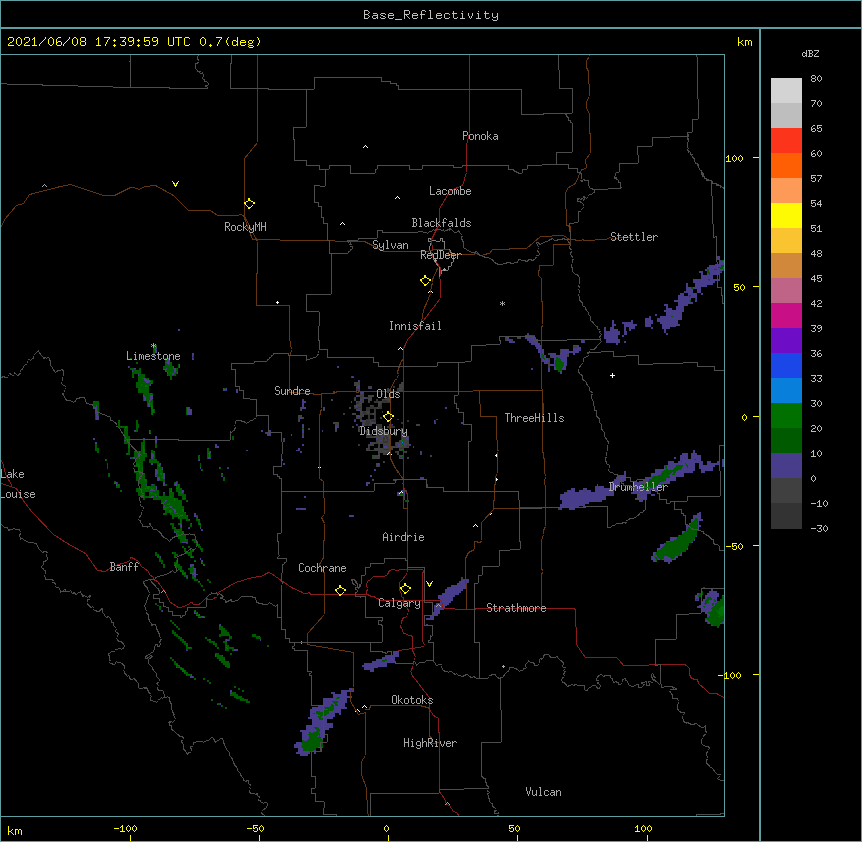Click the yellow diamond marker below Cochrane
Viewport: 862px width, 842px height.
[x=340, y=590]
